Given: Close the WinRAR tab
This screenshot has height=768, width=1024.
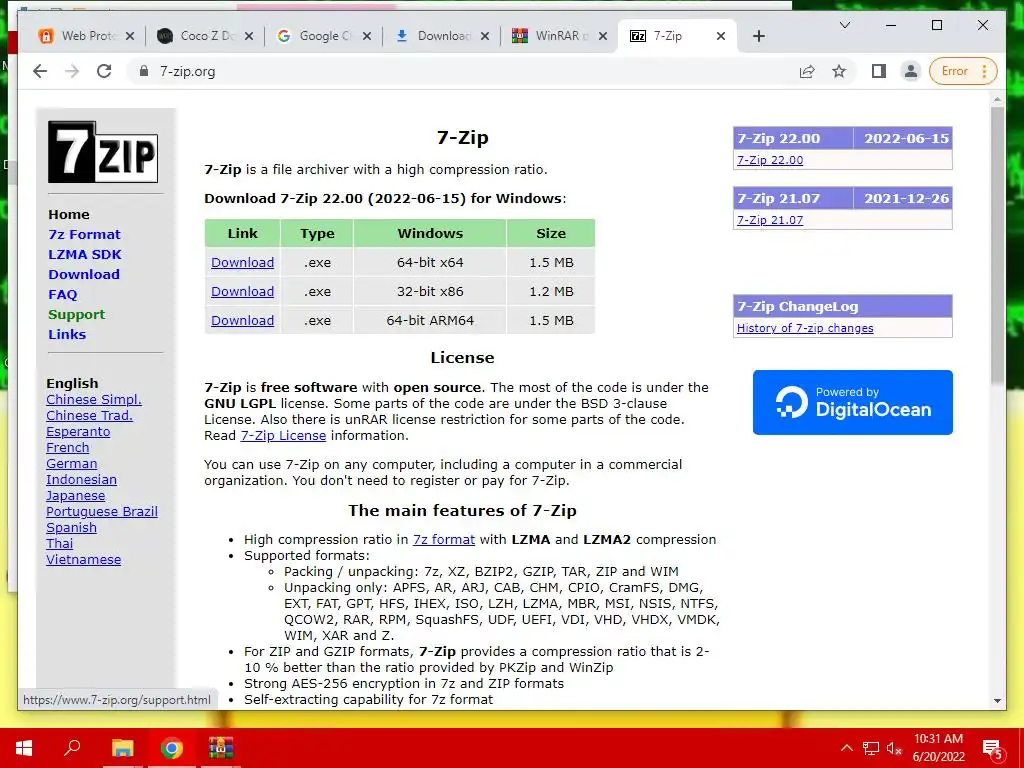Looking at the screenshot, I should click(603, 36).
